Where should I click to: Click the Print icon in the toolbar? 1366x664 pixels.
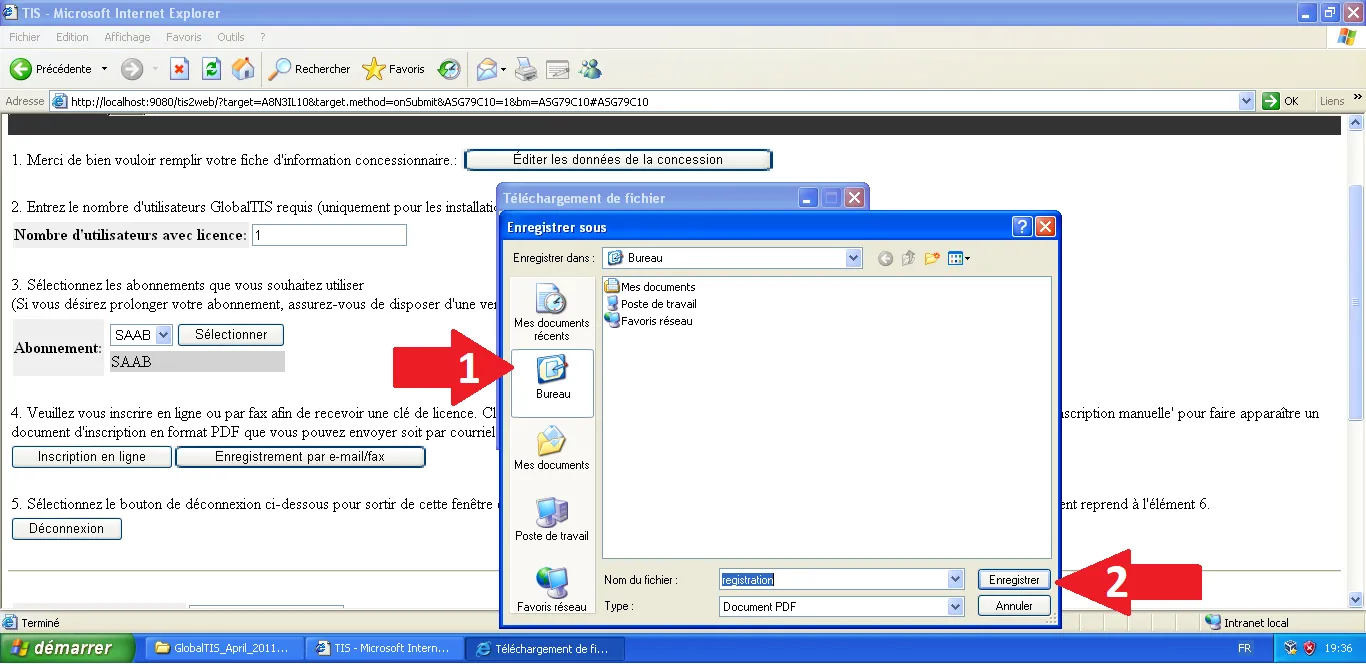[x=526, y=69]
